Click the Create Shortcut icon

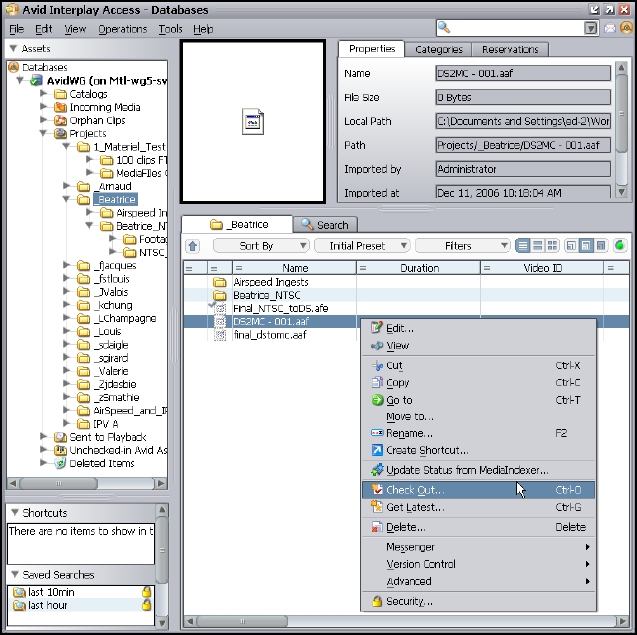point(377,450)
